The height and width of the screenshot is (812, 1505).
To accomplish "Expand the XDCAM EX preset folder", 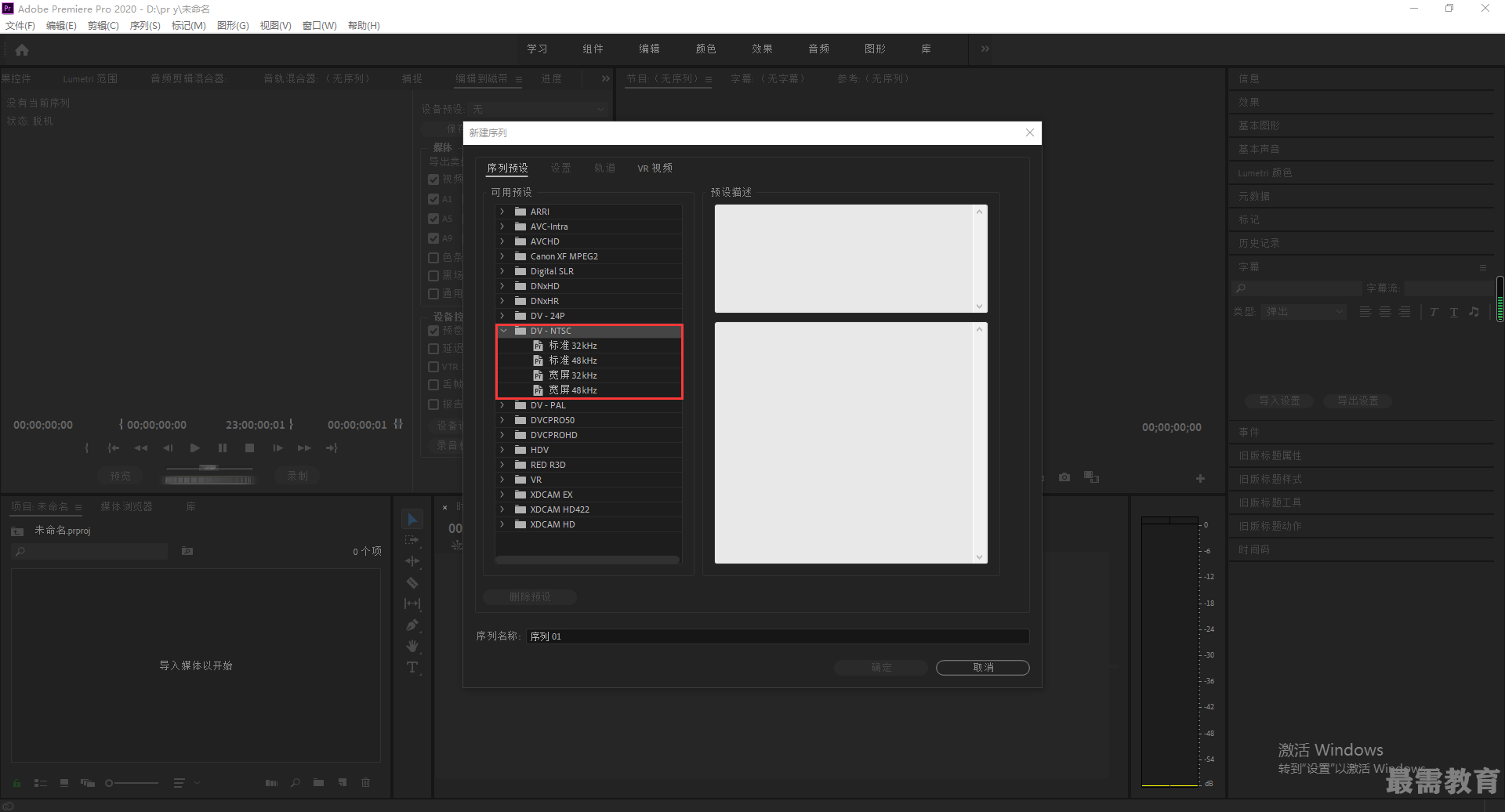I will [x=502, y=495].
